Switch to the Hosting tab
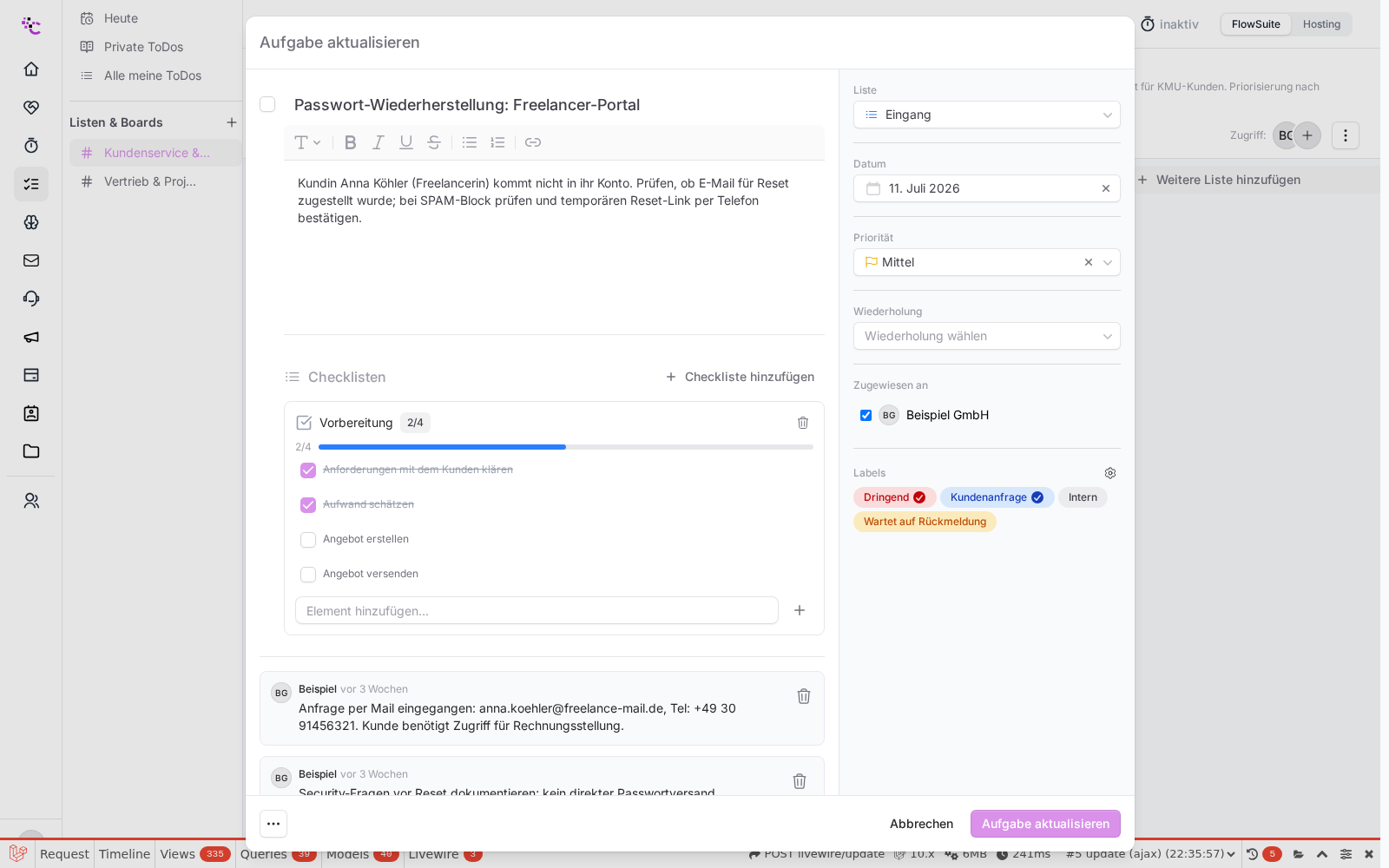Screen dimensions: 1389x868 [1321, 24]
